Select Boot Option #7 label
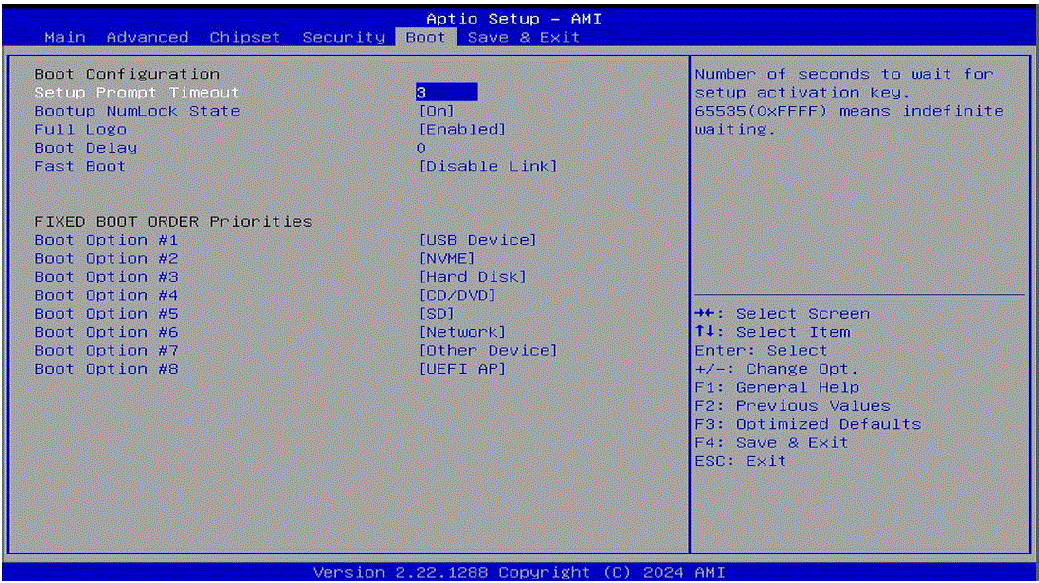The width and height of the screenshot is (1039, 583). [x=106, y=350]
